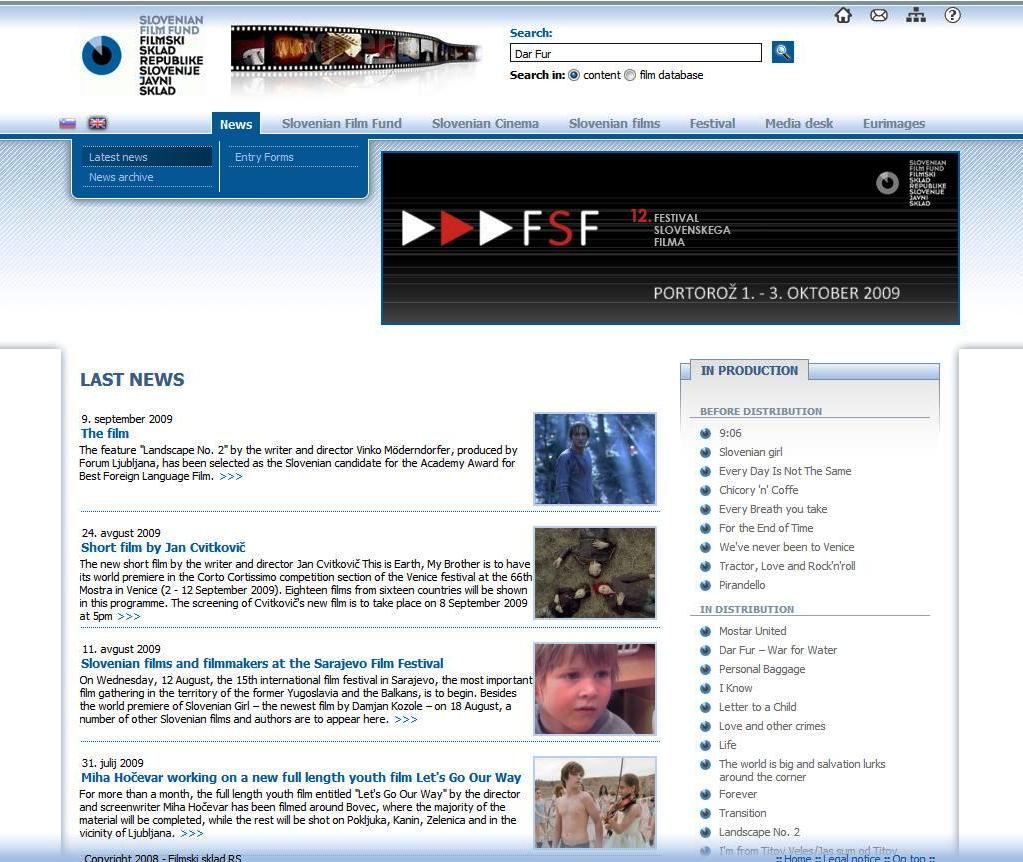The width and height of the screenshot is (1023, 862).
Task: Click the question mark help icon
Action: 952,15
